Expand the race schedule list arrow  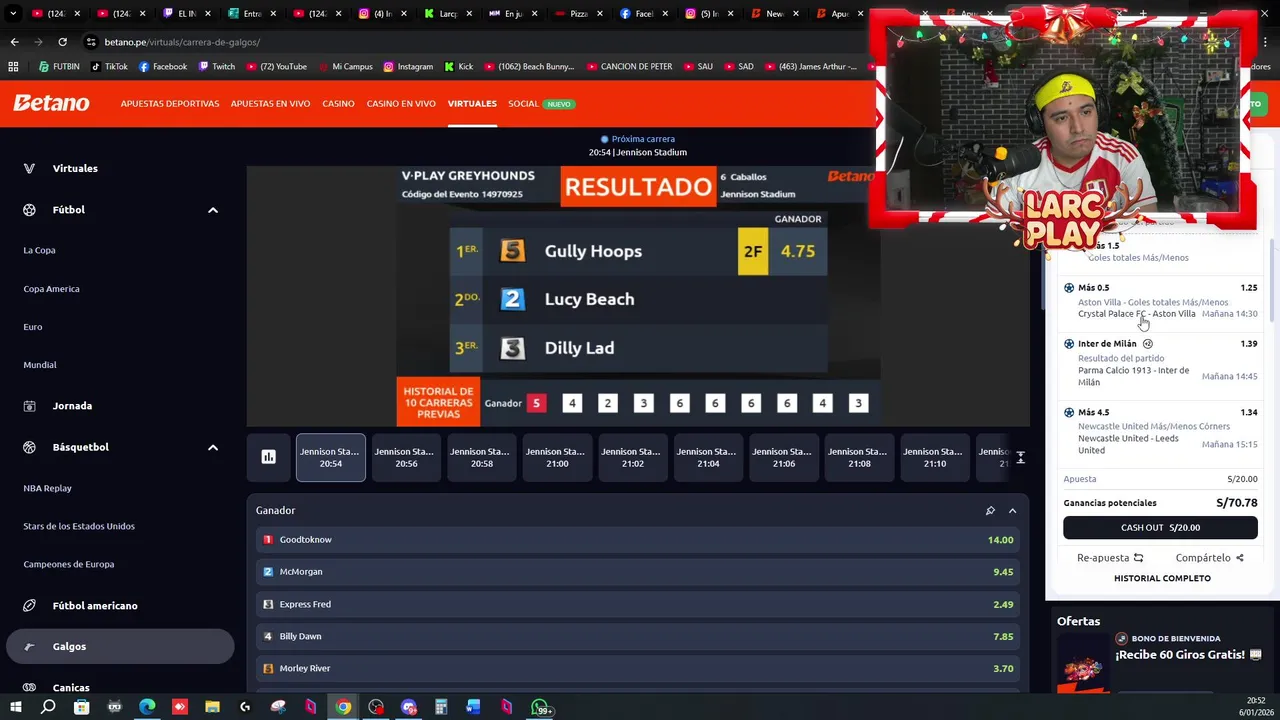pyautogui.click(x=1020, y=457)
